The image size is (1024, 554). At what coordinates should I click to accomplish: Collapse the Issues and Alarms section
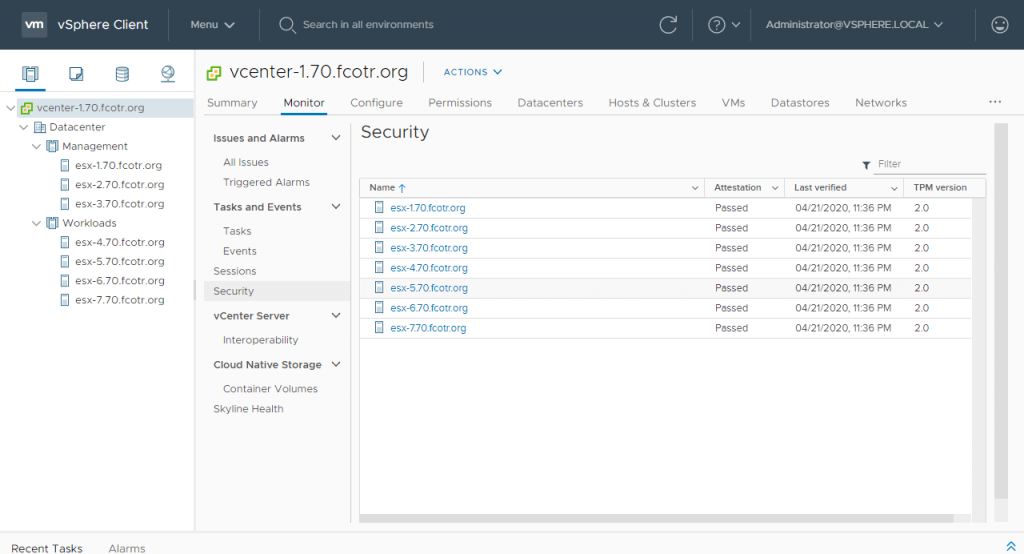336,138
